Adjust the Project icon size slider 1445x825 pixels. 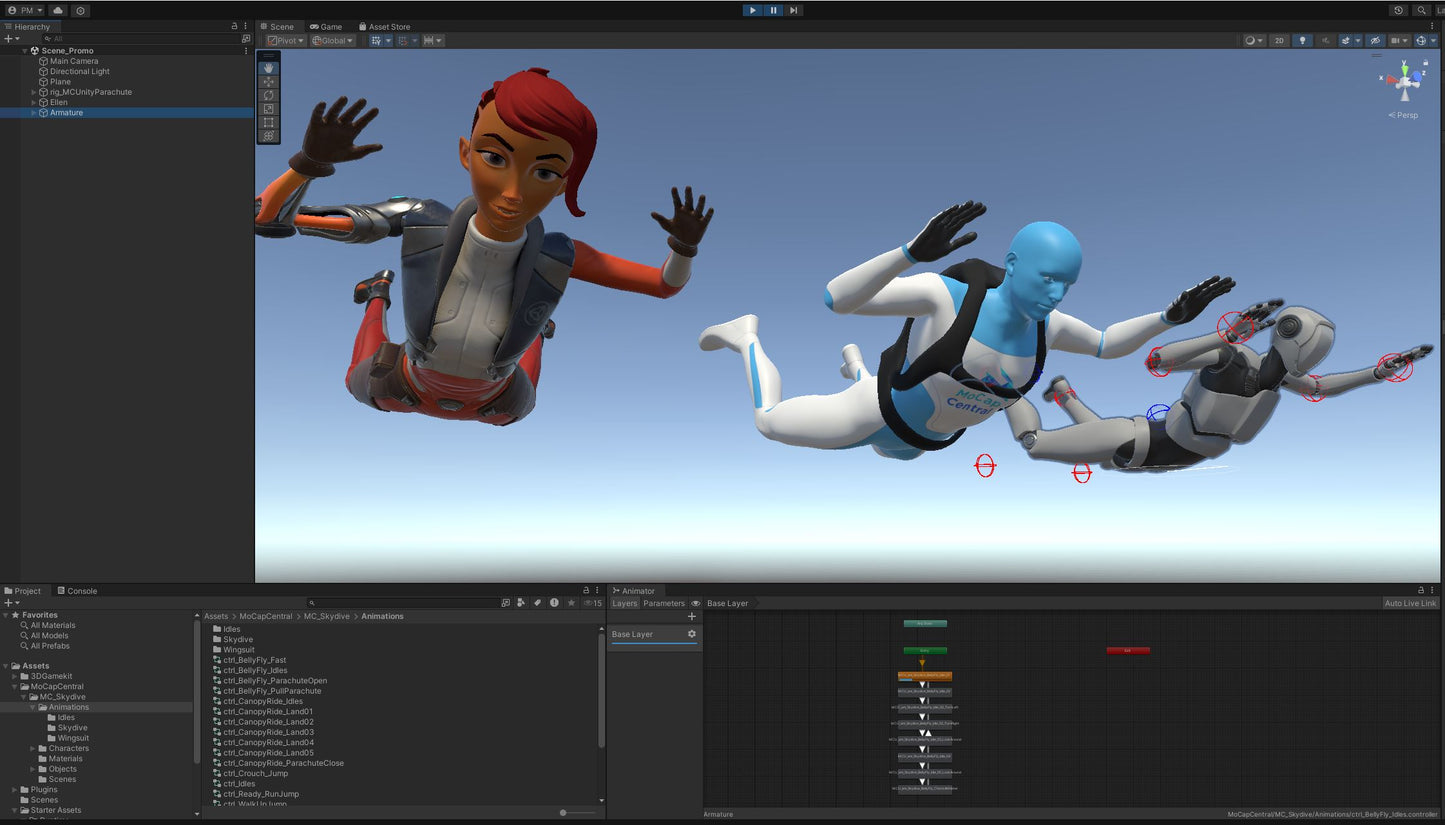tap(564, 812)
